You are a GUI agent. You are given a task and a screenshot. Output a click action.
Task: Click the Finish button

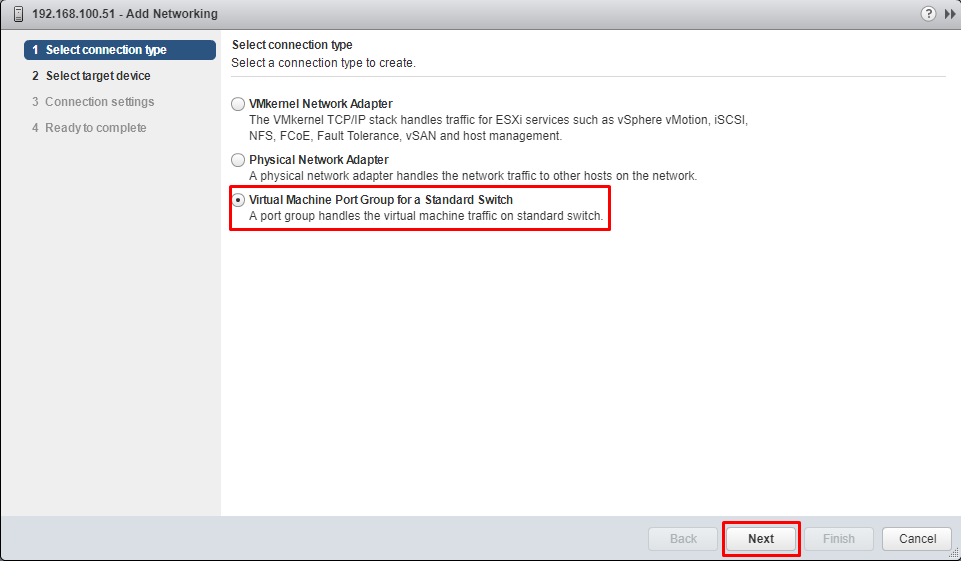[839, 538]
